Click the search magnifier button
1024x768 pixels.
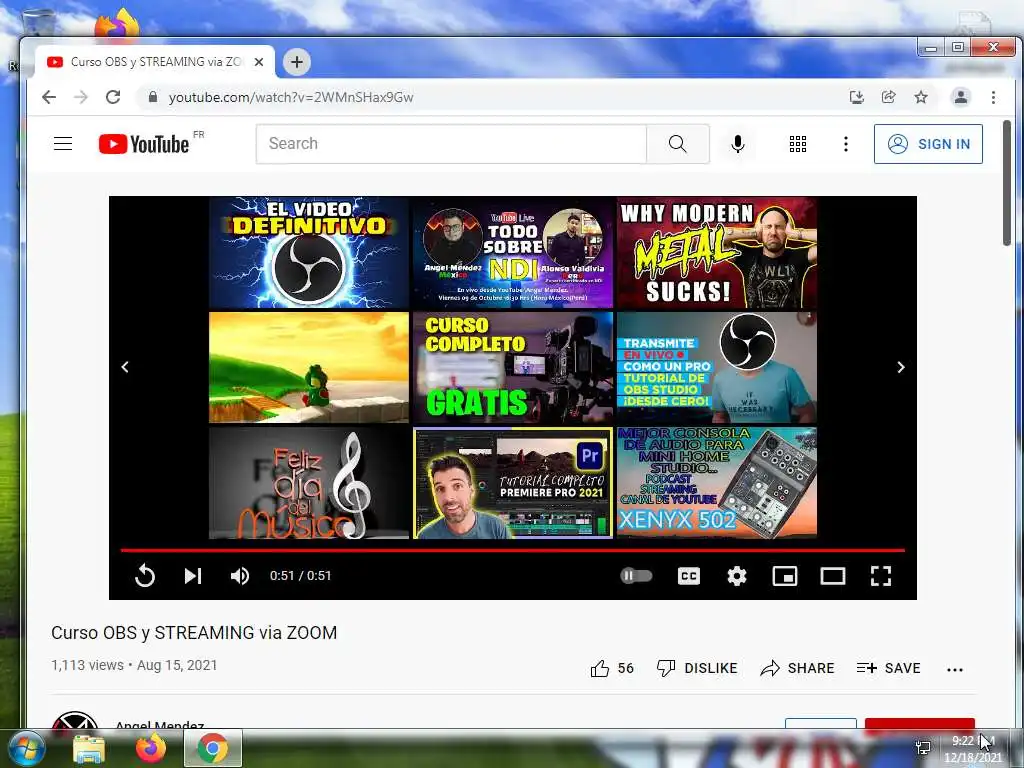[x=678, y=144]
